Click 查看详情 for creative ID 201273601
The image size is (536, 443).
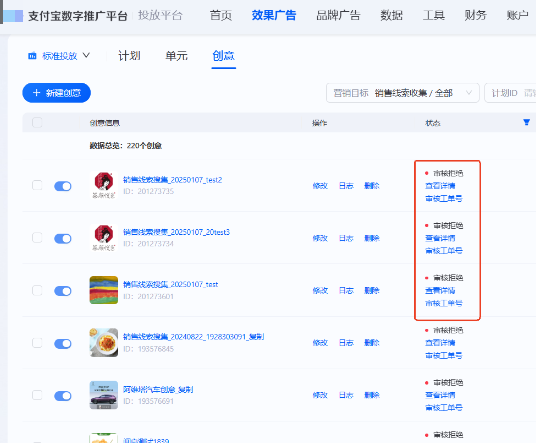[440, 291]
